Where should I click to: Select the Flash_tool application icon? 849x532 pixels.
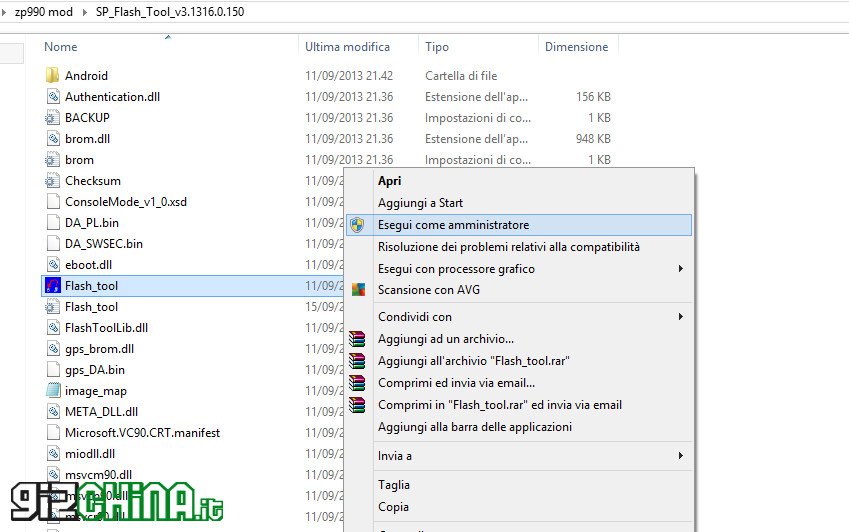(x=53, y=286)
